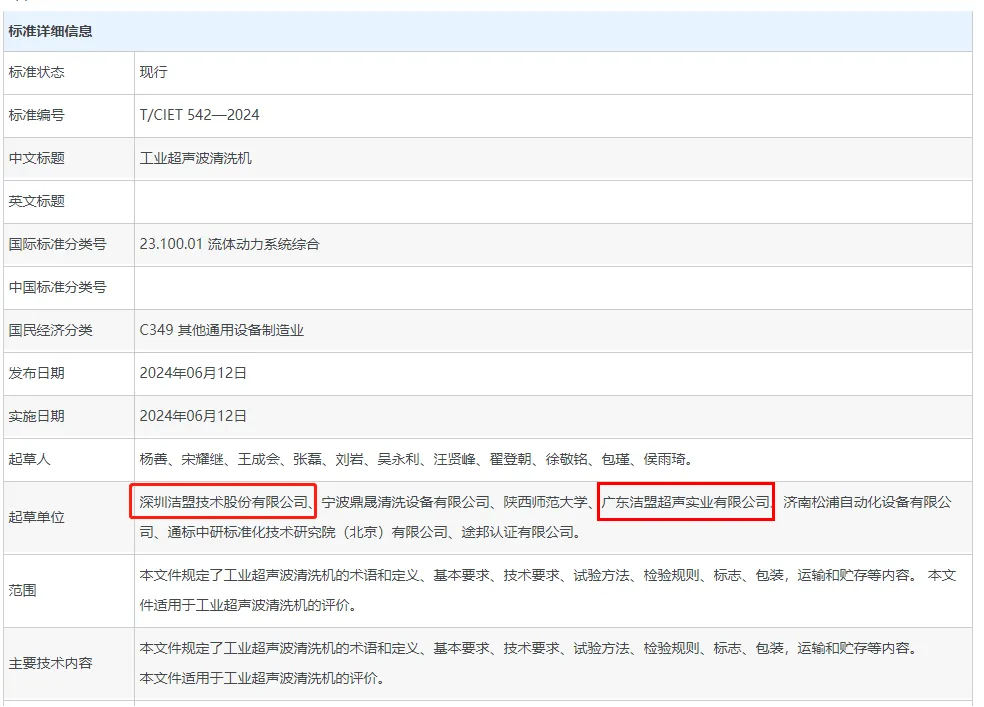984x707 pixels.
Task: Click highlighted "广东洁盟超声实业有限公司" text
Action: 686,502
